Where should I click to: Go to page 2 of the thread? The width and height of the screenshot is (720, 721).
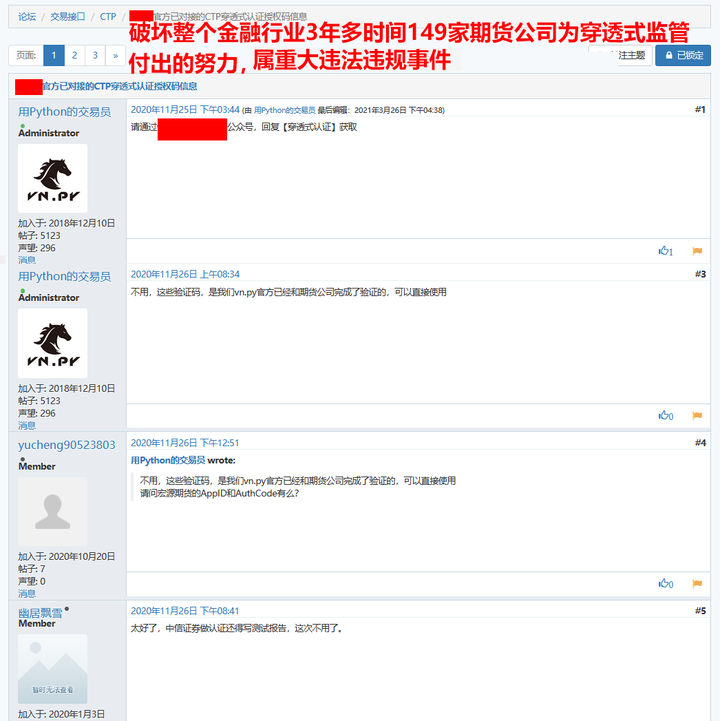coord(74,55)
